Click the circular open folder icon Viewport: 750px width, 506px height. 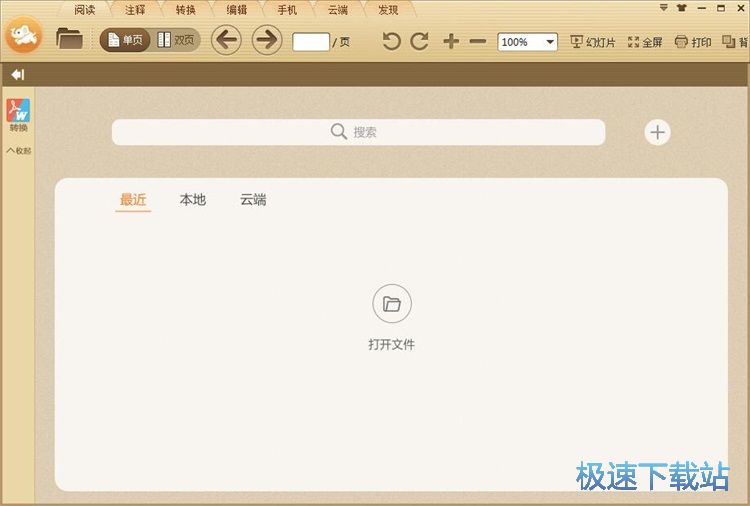tap(392, 304)
